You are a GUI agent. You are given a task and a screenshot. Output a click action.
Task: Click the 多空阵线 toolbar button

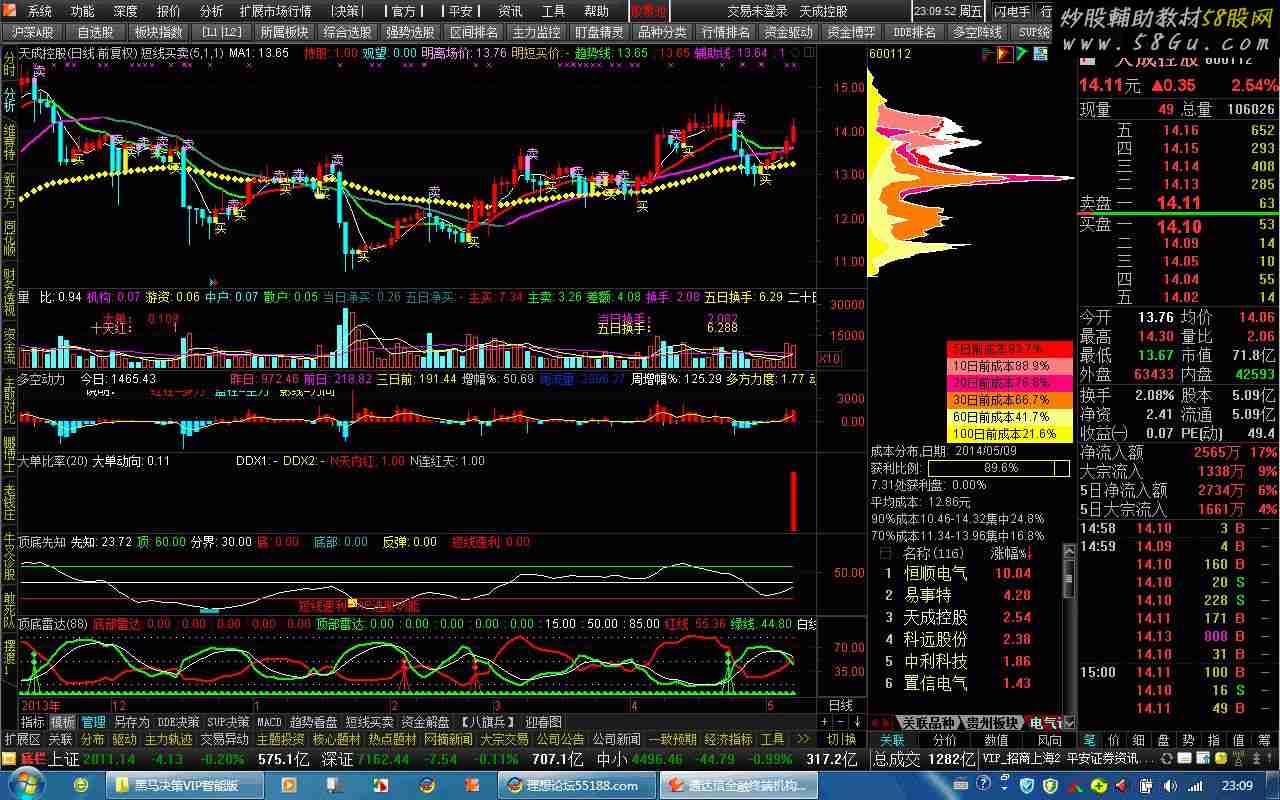coord(977,32)
